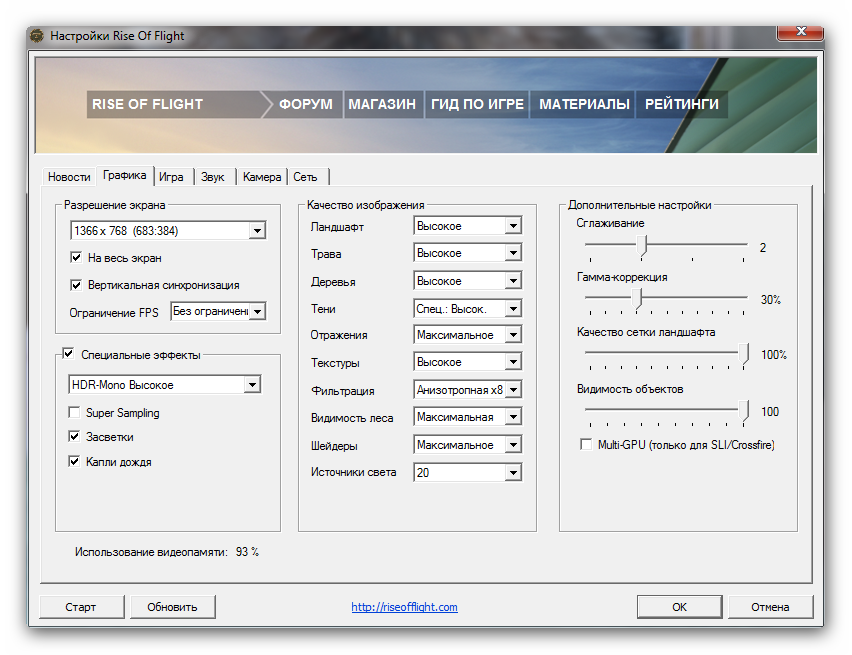Image resolution: width=852 pixels, height=655 pixels.
Task: Click the Гамма-коррекция value 30%
Action: (x=770, y=300)
